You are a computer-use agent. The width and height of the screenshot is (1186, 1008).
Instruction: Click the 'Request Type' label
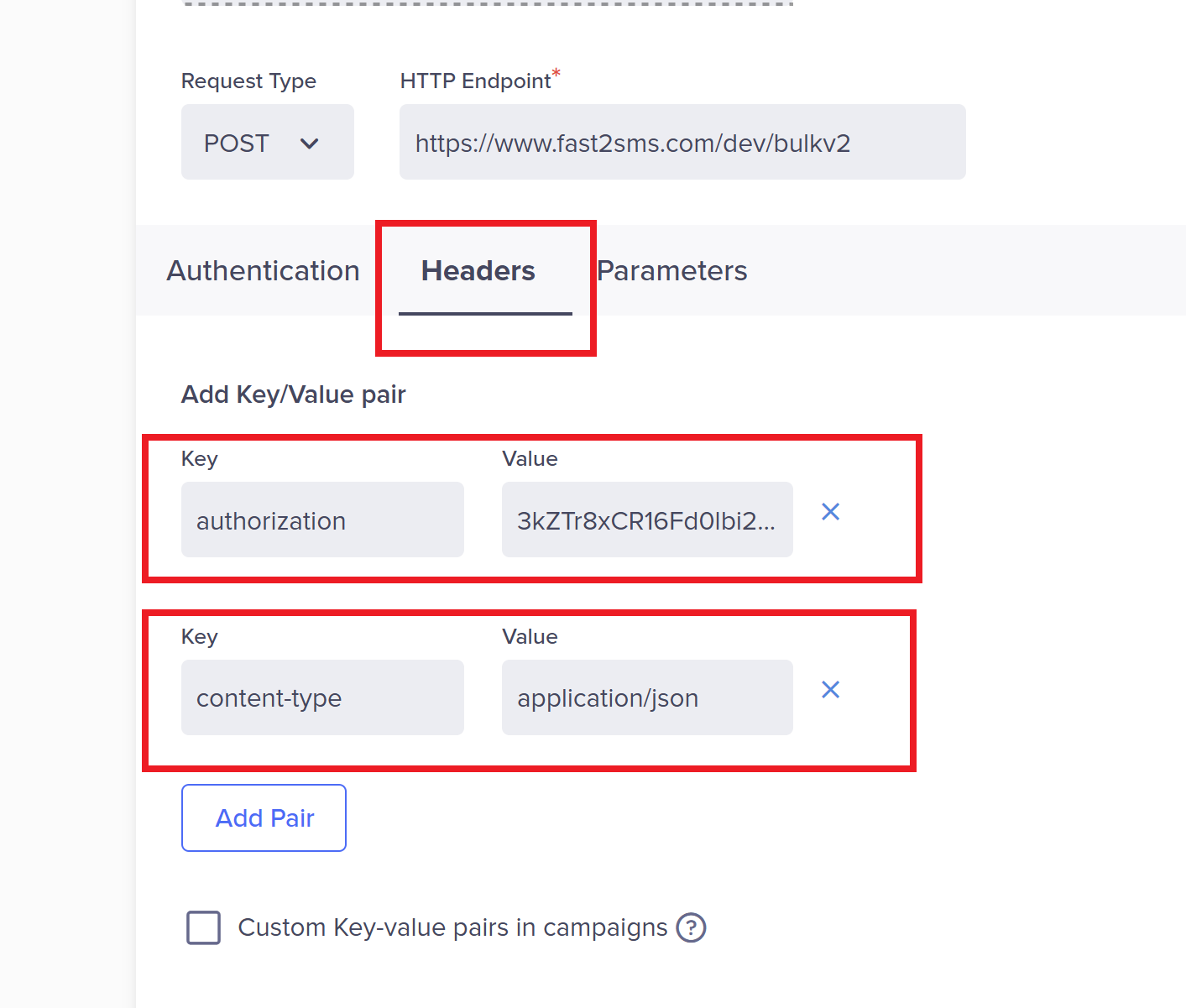(248, 81)
